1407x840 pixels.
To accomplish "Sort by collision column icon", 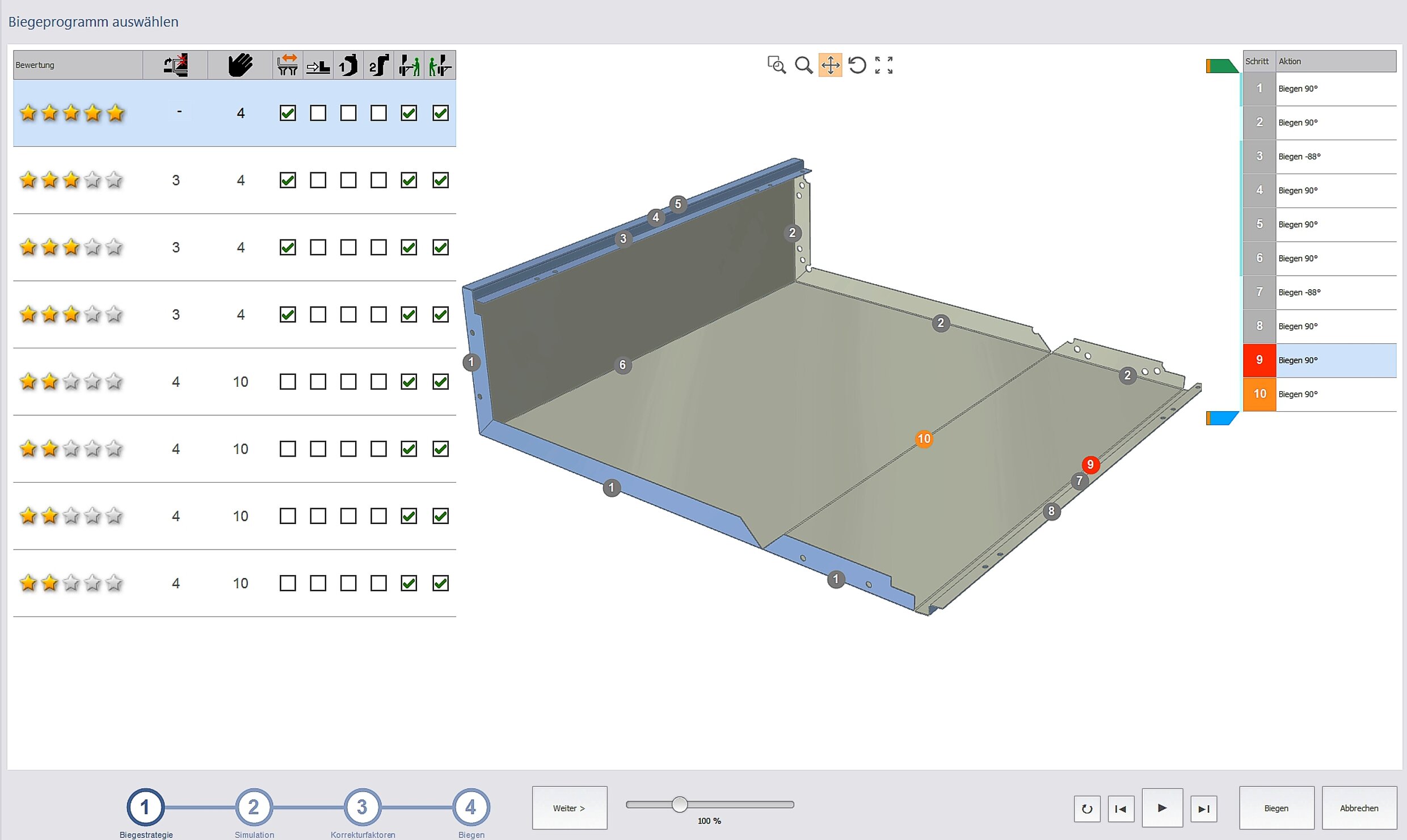I will [175, 65].
